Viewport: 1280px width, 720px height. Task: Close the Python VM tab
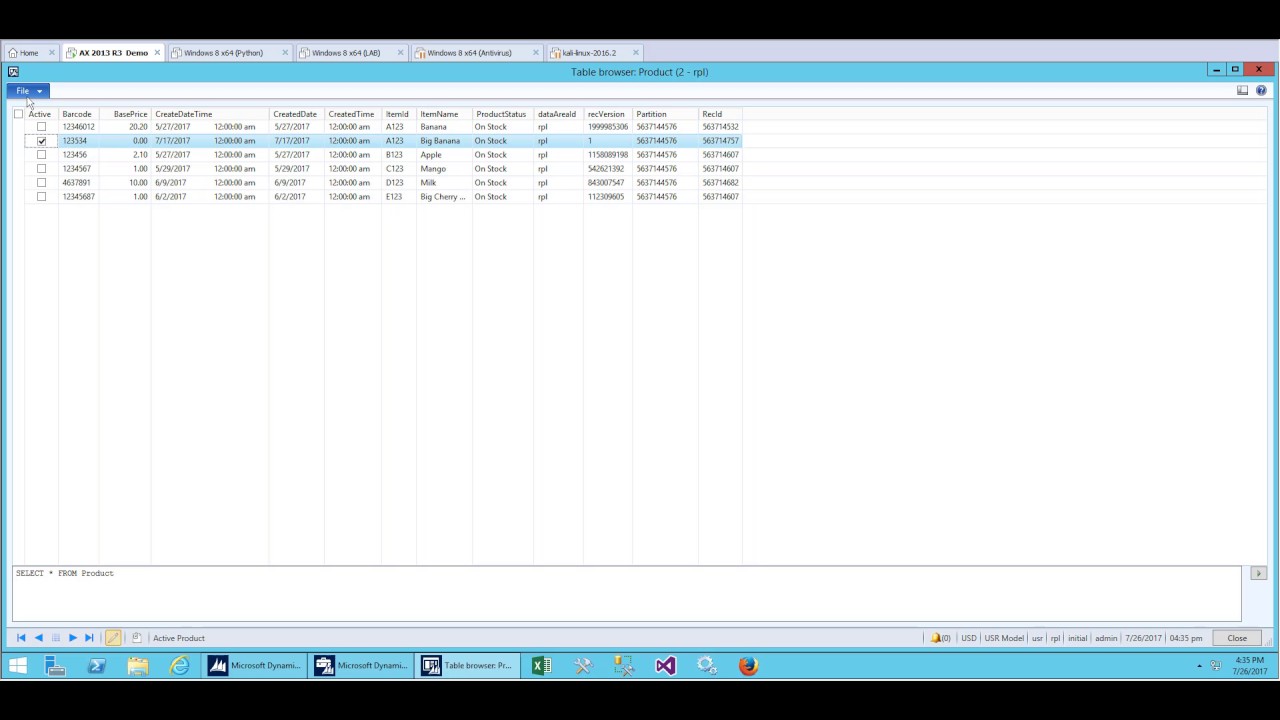pyautogui.click(x=285, y=53)
